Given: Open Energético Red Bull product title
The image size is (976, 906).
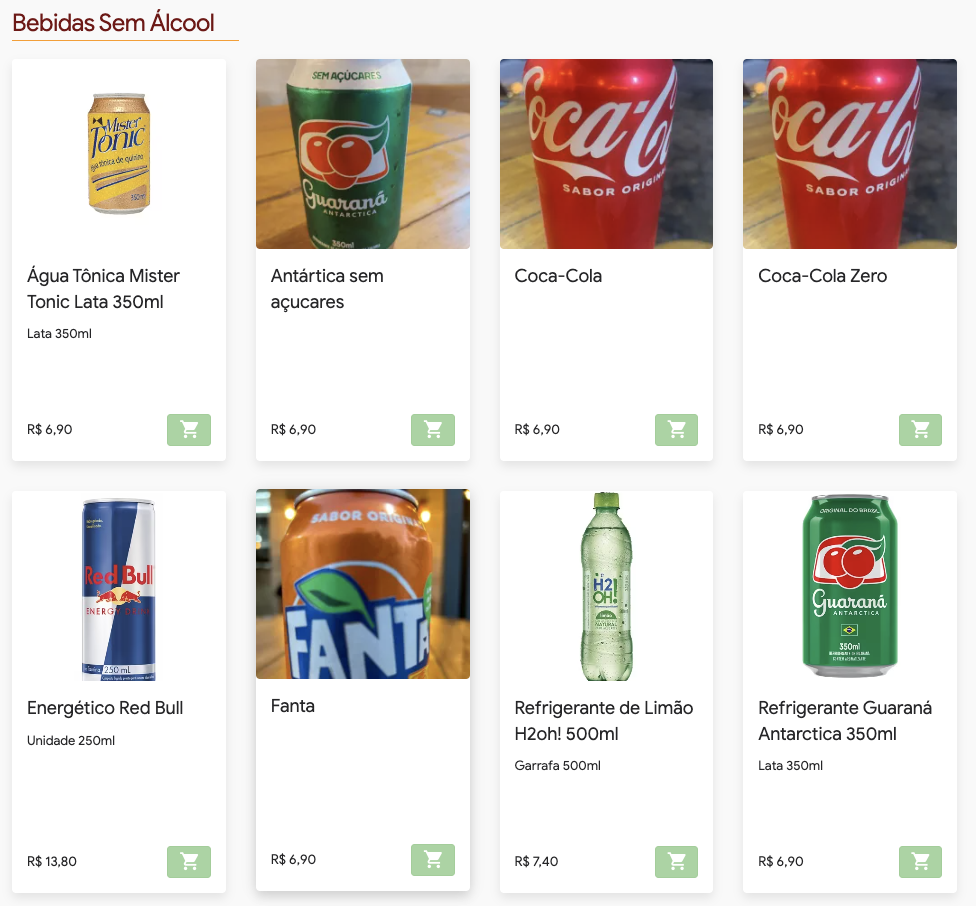Looking at the screenshot, I should 105,708.
